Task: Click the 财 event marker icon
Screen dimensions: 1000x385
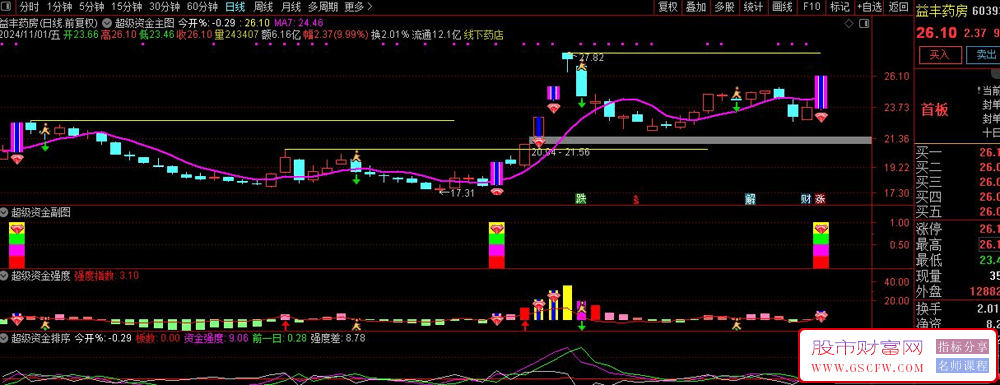Action: 805,198
